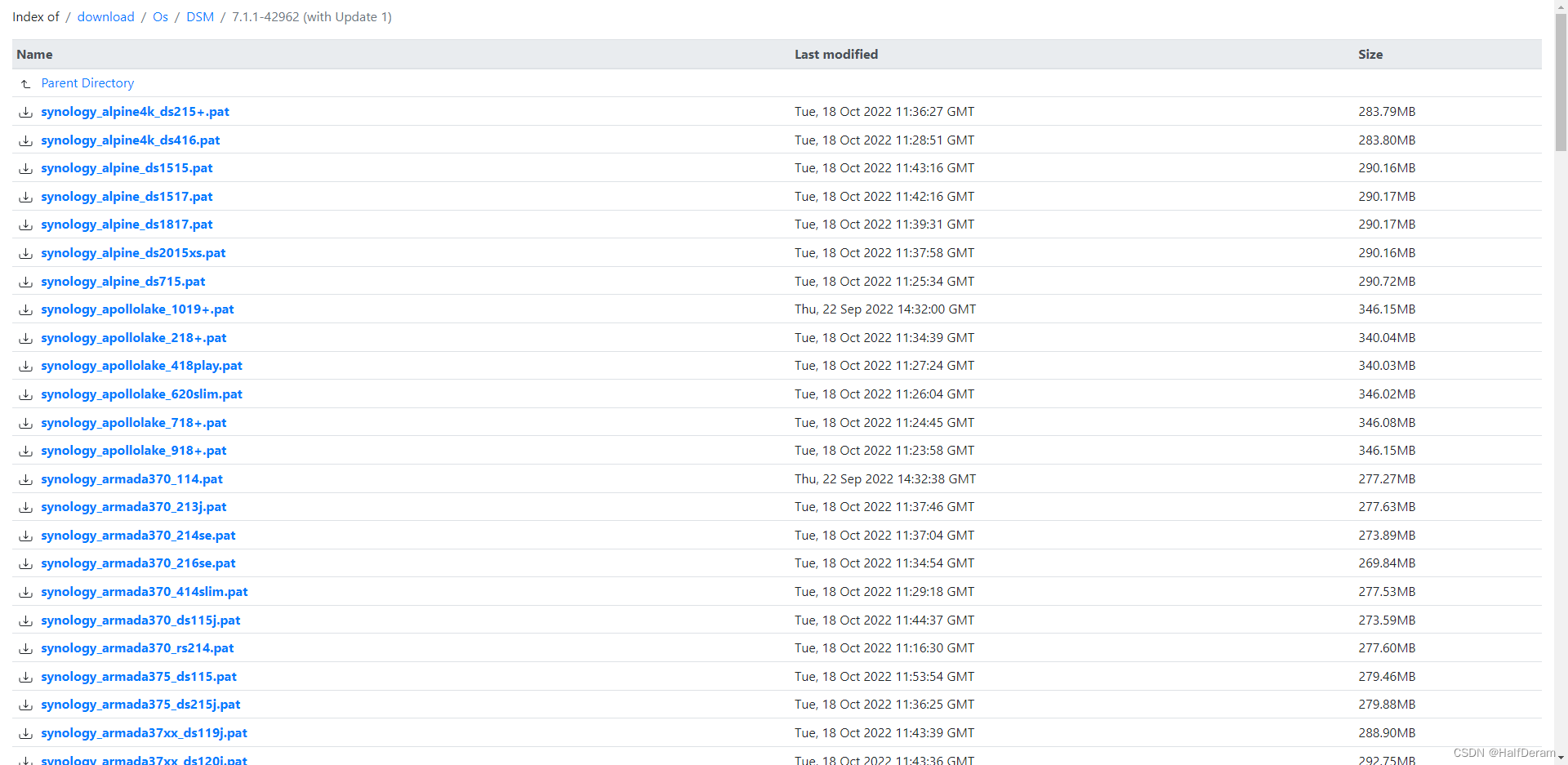Screen dimensions: 1568x765
Task: Open synology_armada375_ds215j.pat link
Action: [x=141, y=705]
